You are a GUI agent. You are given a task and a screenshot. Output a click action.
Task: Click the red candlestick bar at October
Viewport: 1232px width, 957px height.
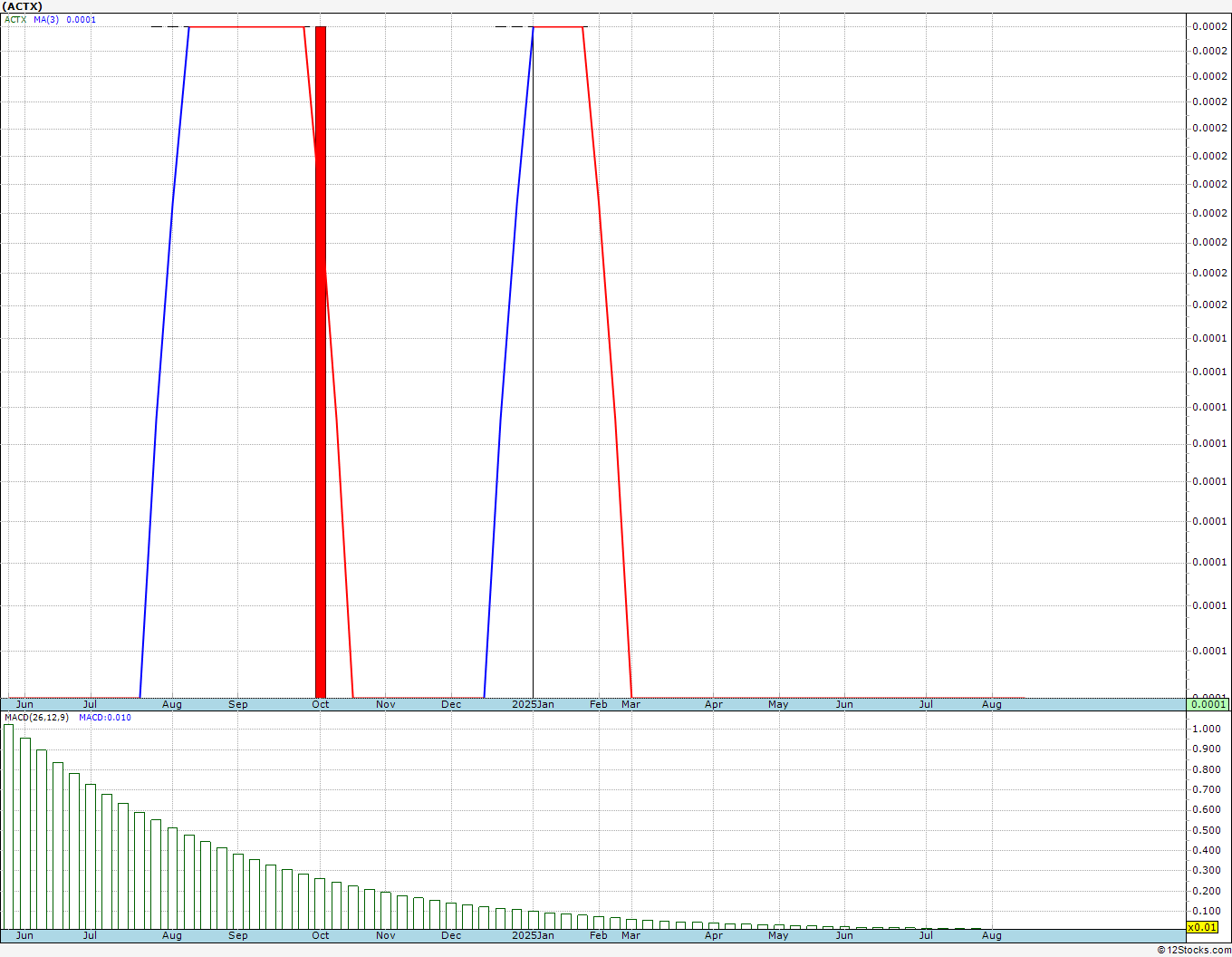click(321, 362)
